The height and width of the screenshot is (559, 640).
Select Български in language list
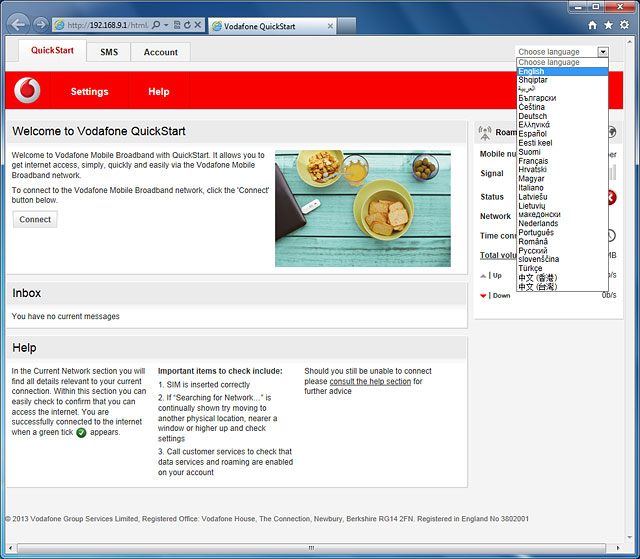(562, 98)
